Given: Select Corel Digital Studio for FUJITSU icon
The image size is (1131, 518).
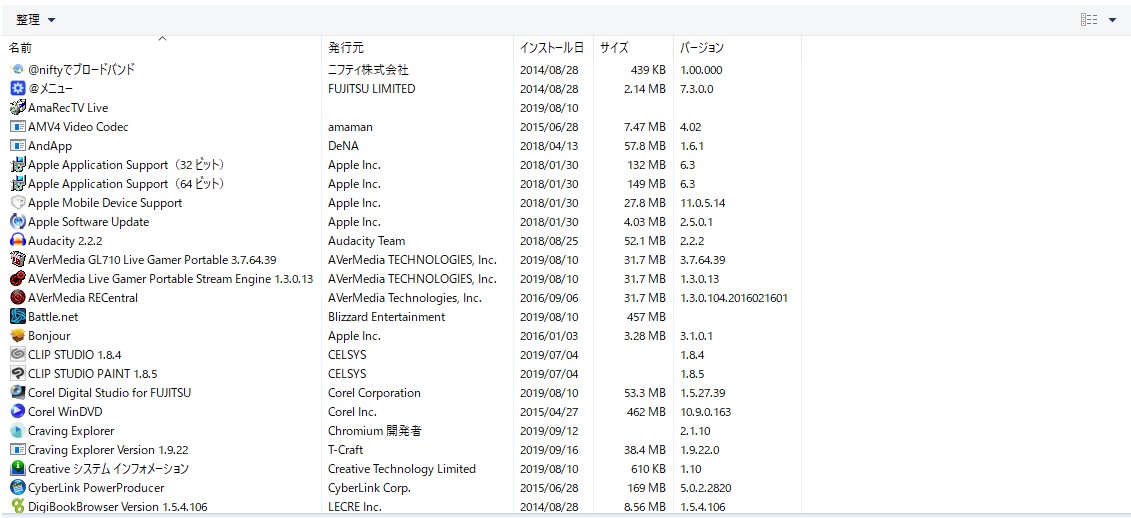Looking at the screenshot, I should [x=18, y=392].
